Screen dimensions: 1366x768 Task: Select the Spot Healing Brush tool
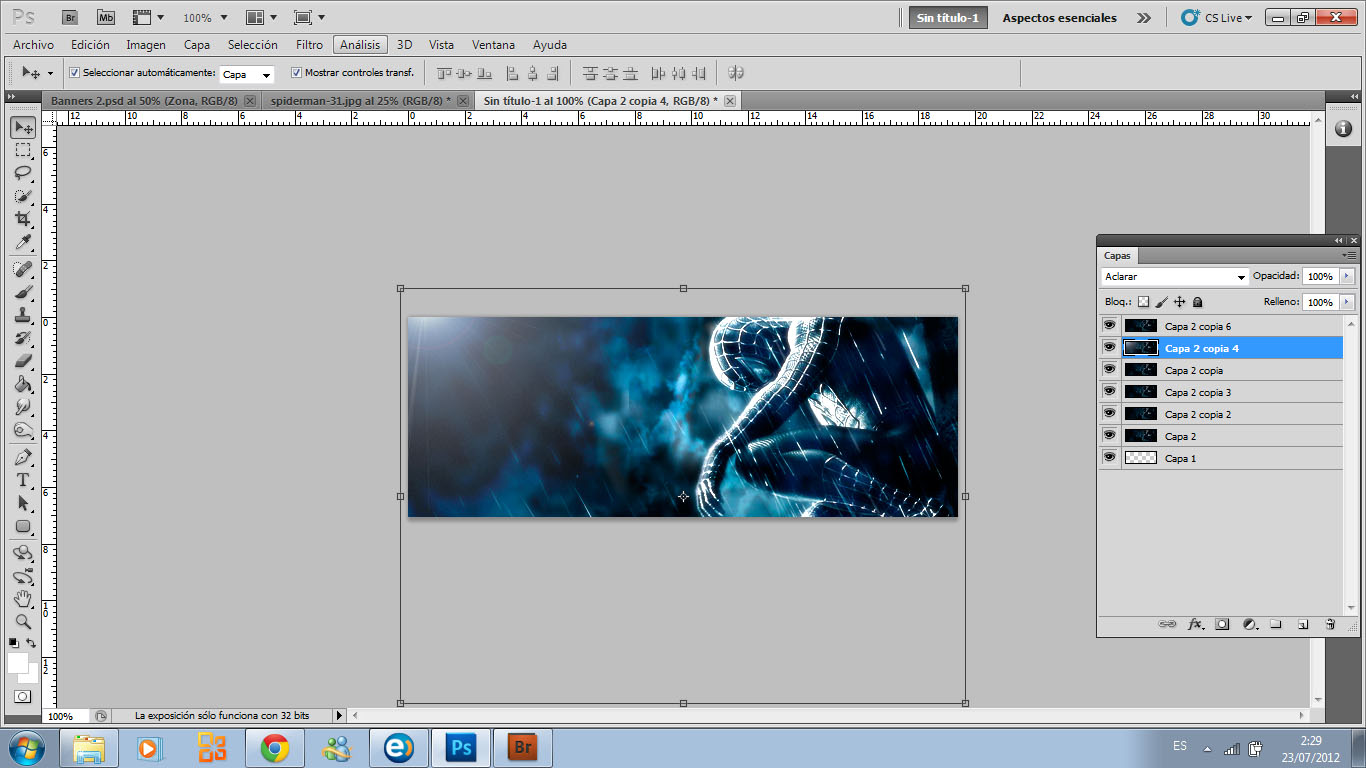[x=23, y=269]
